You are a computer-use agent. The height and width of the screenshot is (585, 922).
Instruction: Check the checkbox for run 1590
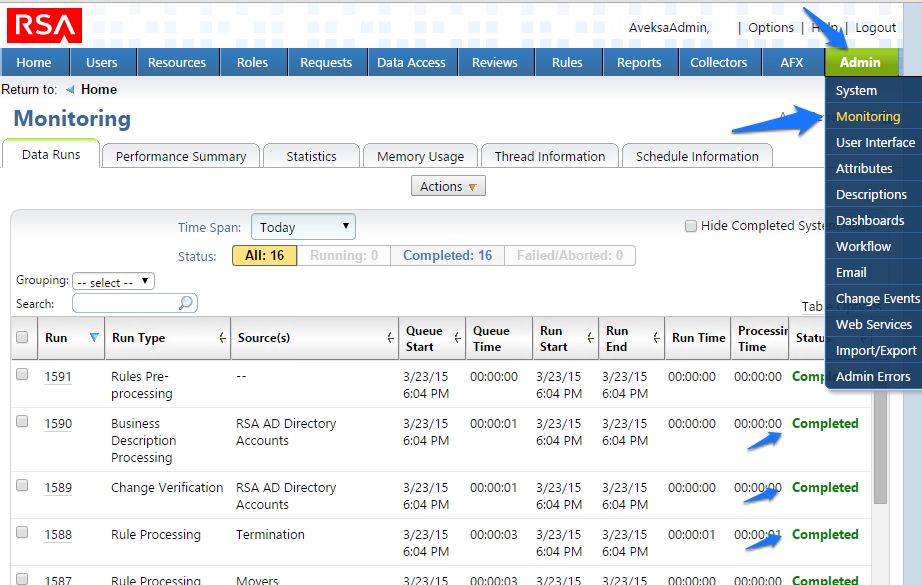(x=23, y=423)
